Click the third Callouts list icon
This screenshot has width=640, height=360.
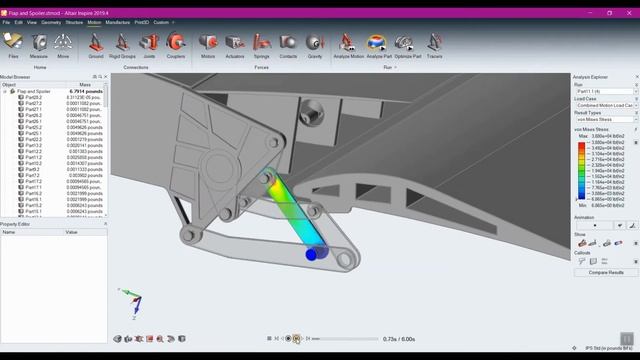604,261
